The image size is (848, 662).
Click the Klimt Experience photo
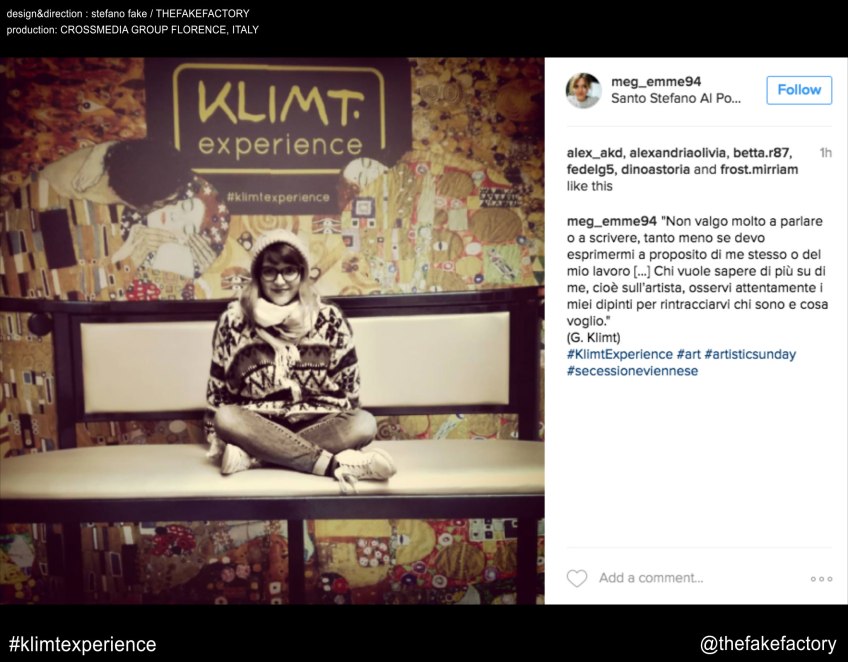click(272, 331)
